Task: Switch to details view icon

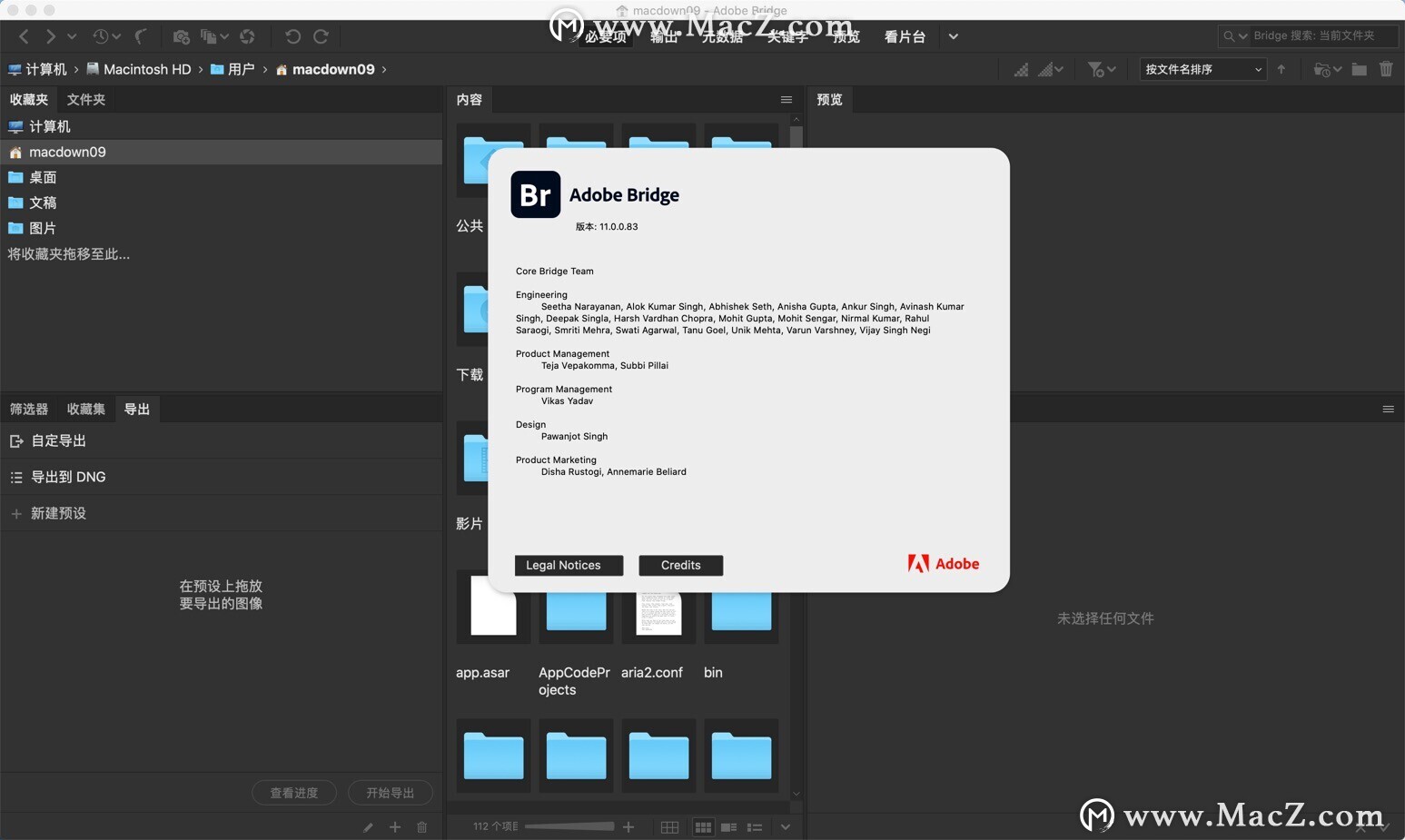Action: (728, 827)
